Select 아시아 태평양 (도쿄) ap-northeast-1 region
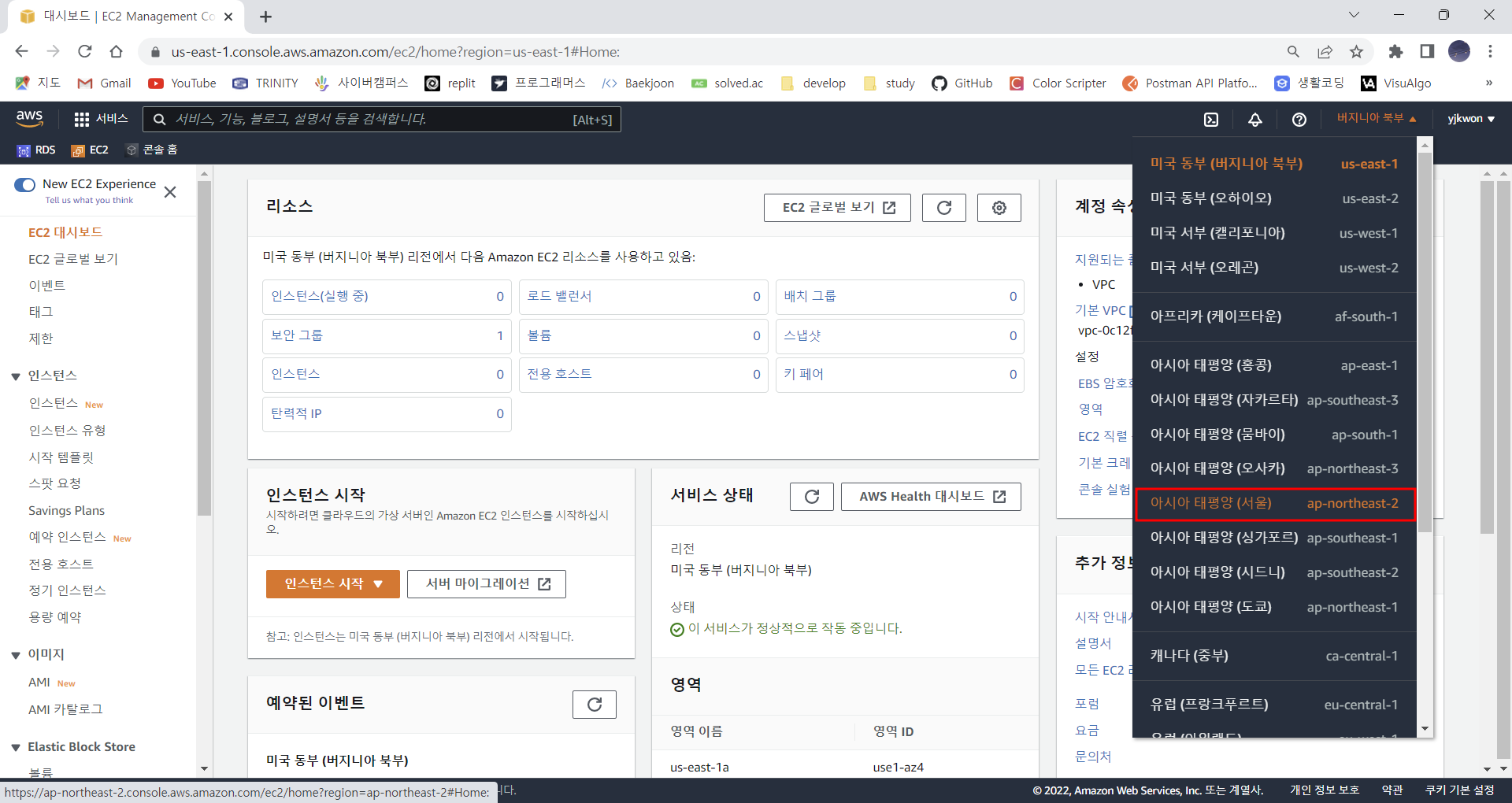 (x=1275, y=607)
